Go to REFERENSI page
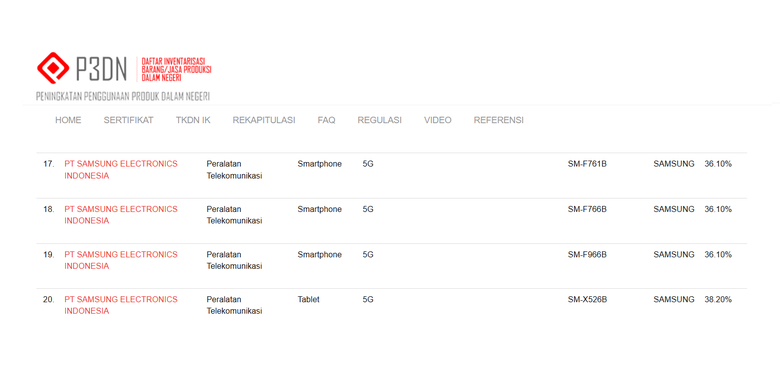 click(x=498, y=120)
